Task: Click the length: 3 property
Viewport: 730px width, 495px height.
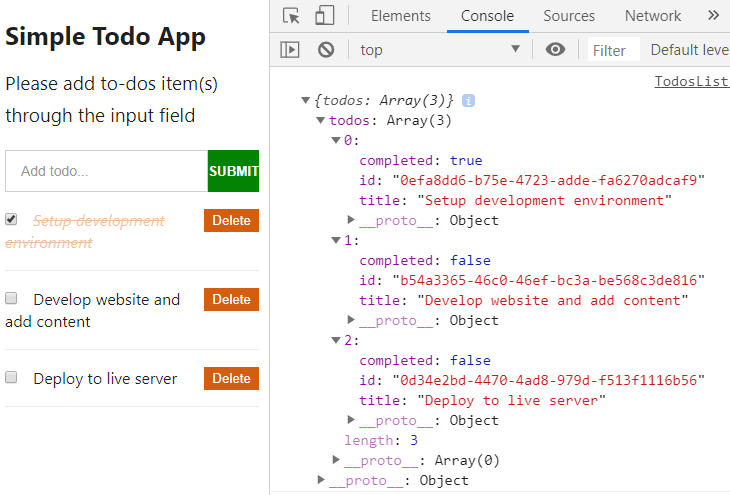Action: tap(381, 440)
